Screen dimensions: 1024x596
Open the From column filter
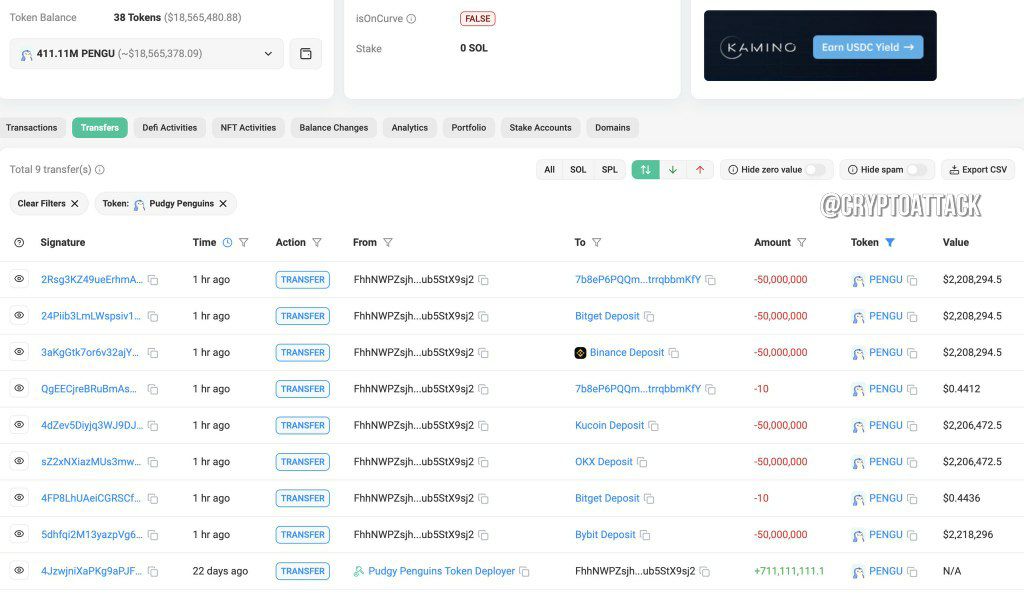click(388, 243)
